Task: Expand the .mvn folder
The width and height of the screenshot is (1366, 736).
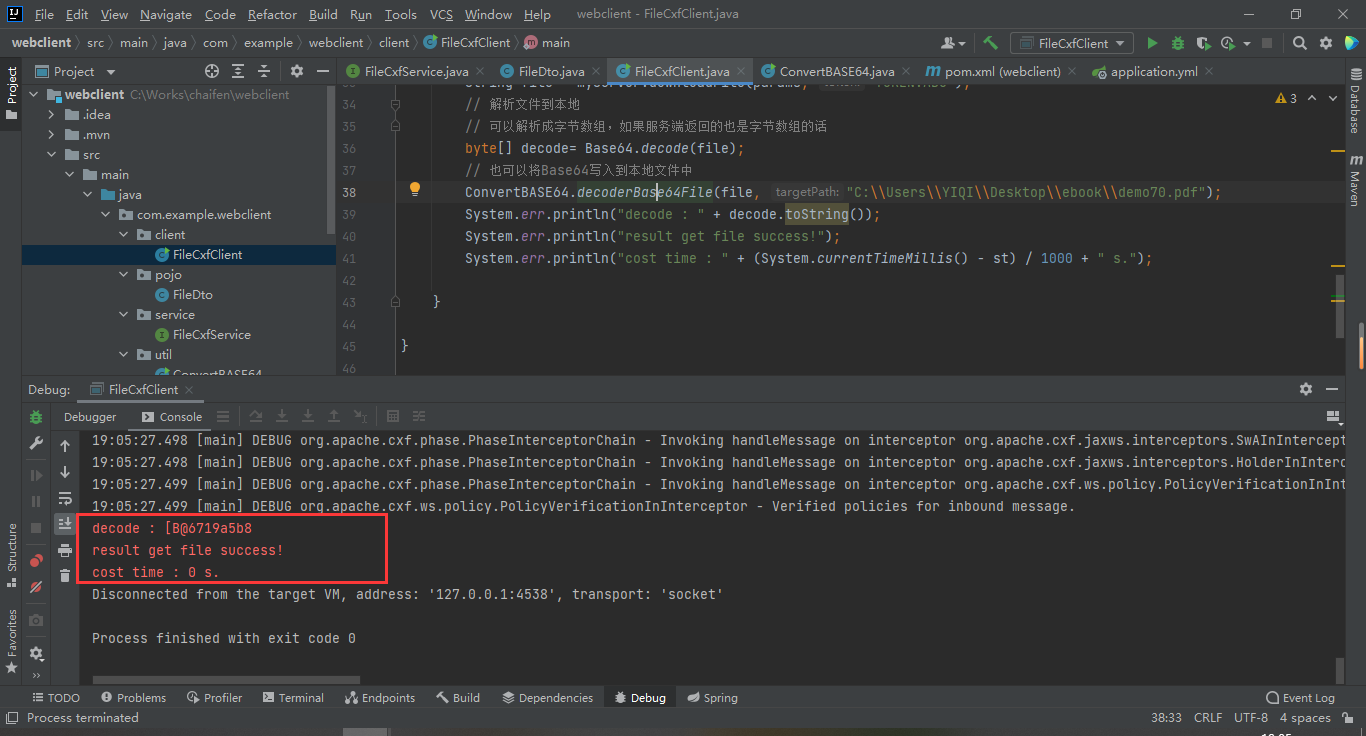Action: tap(52, 134)
